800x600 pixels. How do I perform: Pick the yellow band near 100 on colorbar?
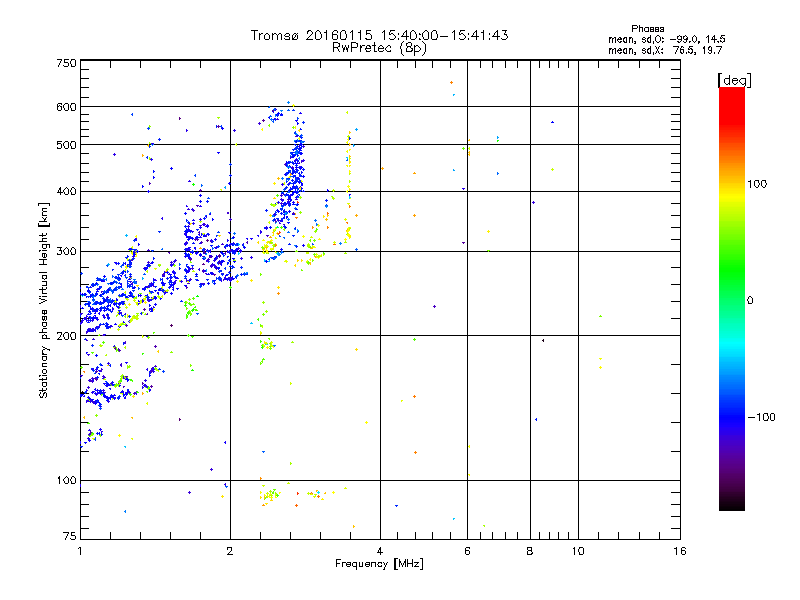click(732, 196)
